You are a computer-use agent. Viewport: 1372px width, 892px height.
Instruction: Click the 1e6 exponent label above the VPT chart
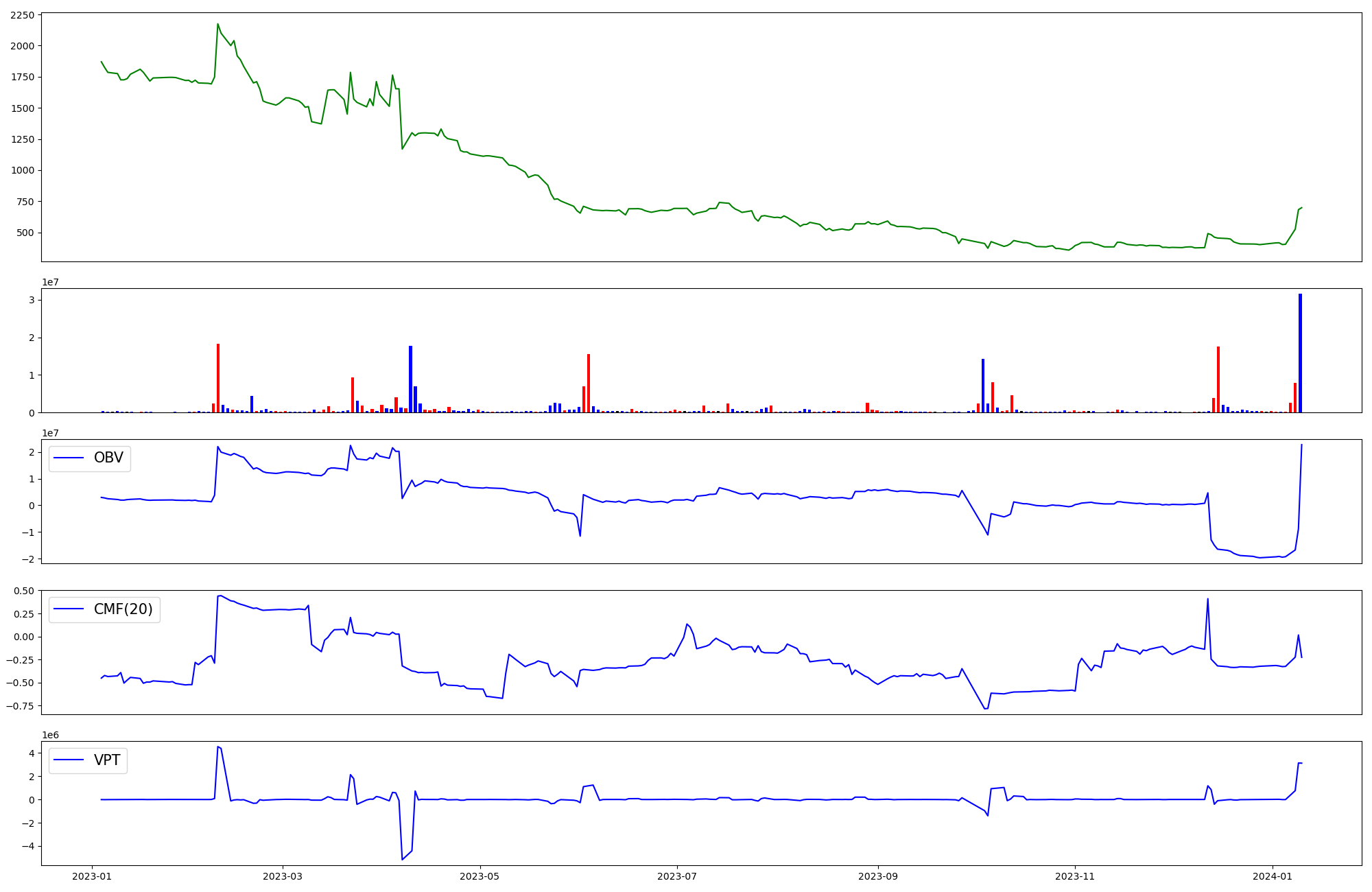point(50,735)
